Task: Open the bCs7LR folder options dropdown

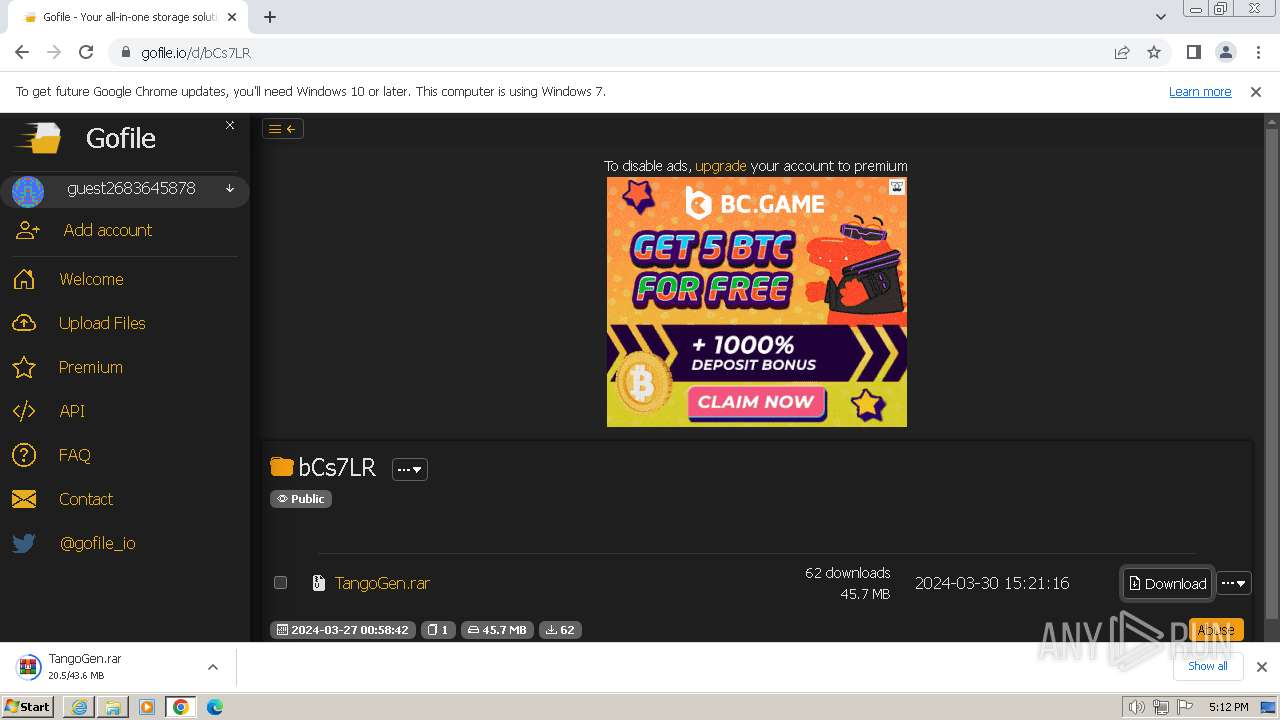Action: pyautogui.click(x=410, y=469)
